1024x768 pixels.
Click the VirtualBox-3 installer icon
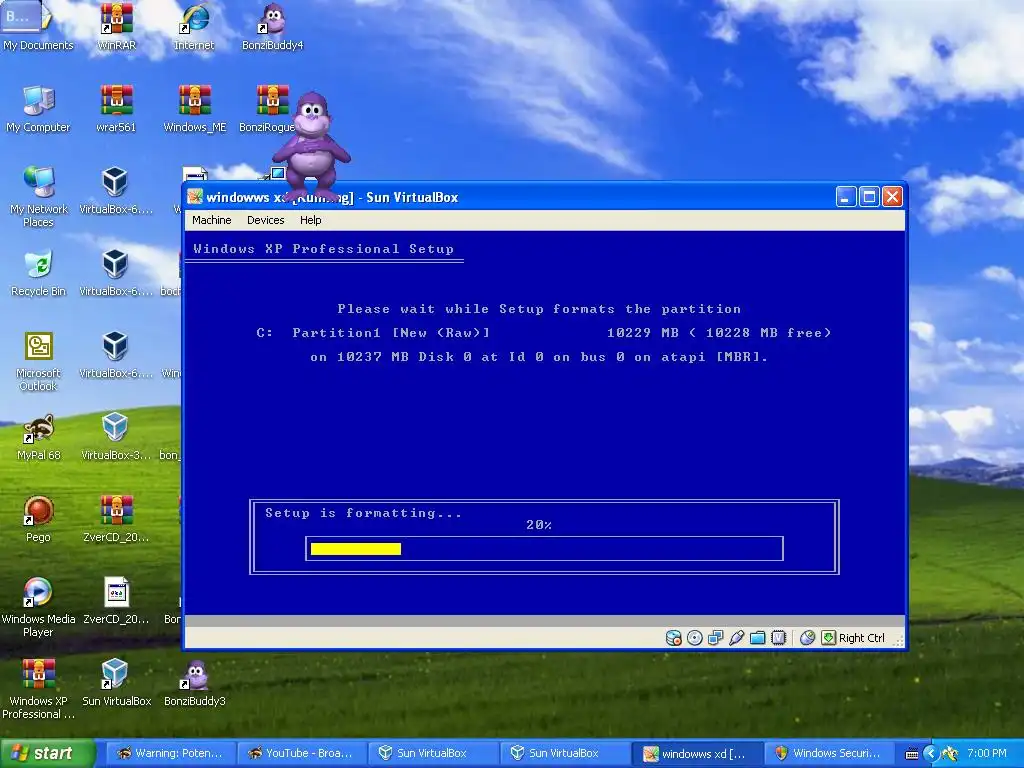click(x=116, y=437)
